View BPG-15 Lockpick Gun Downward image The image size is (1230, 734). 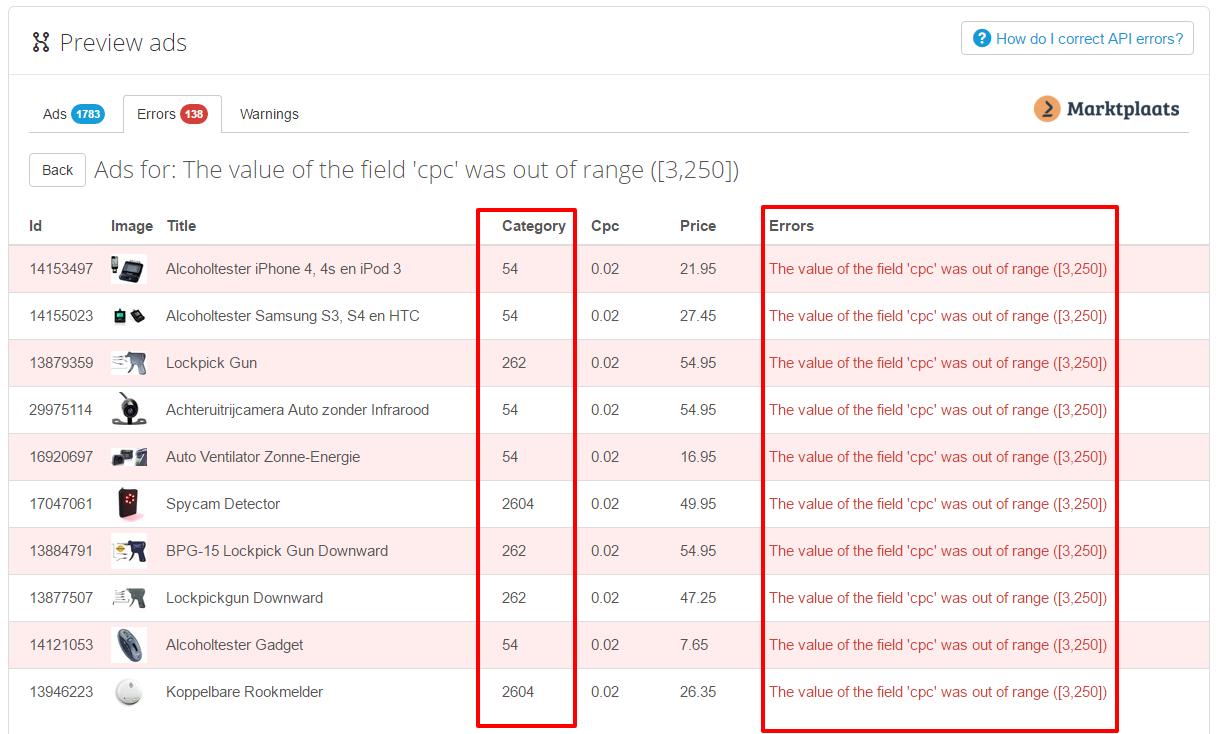(x=129, y=551)
